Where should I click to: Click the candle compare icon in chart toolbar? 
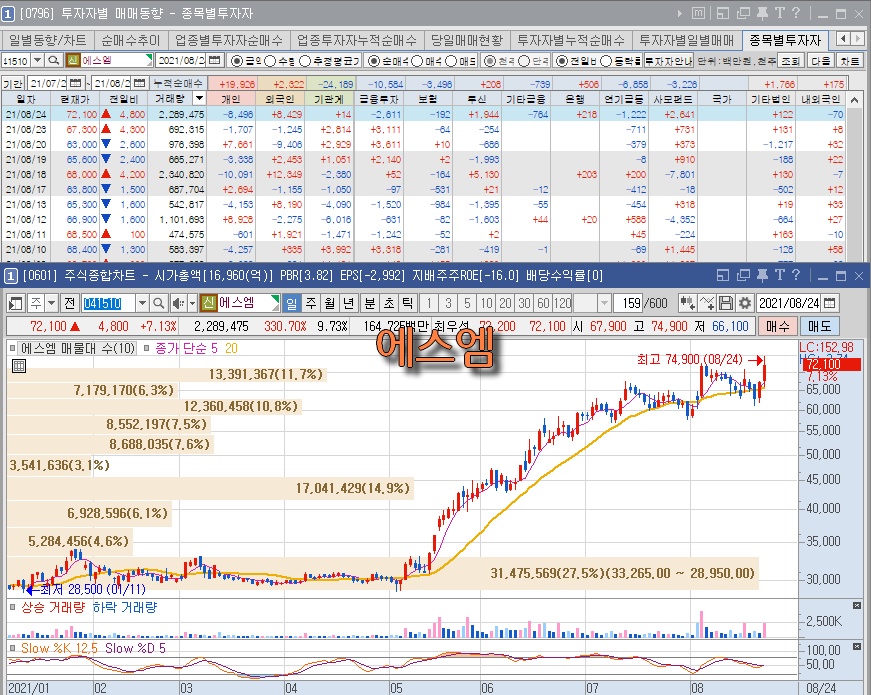(x=688, y=303)
